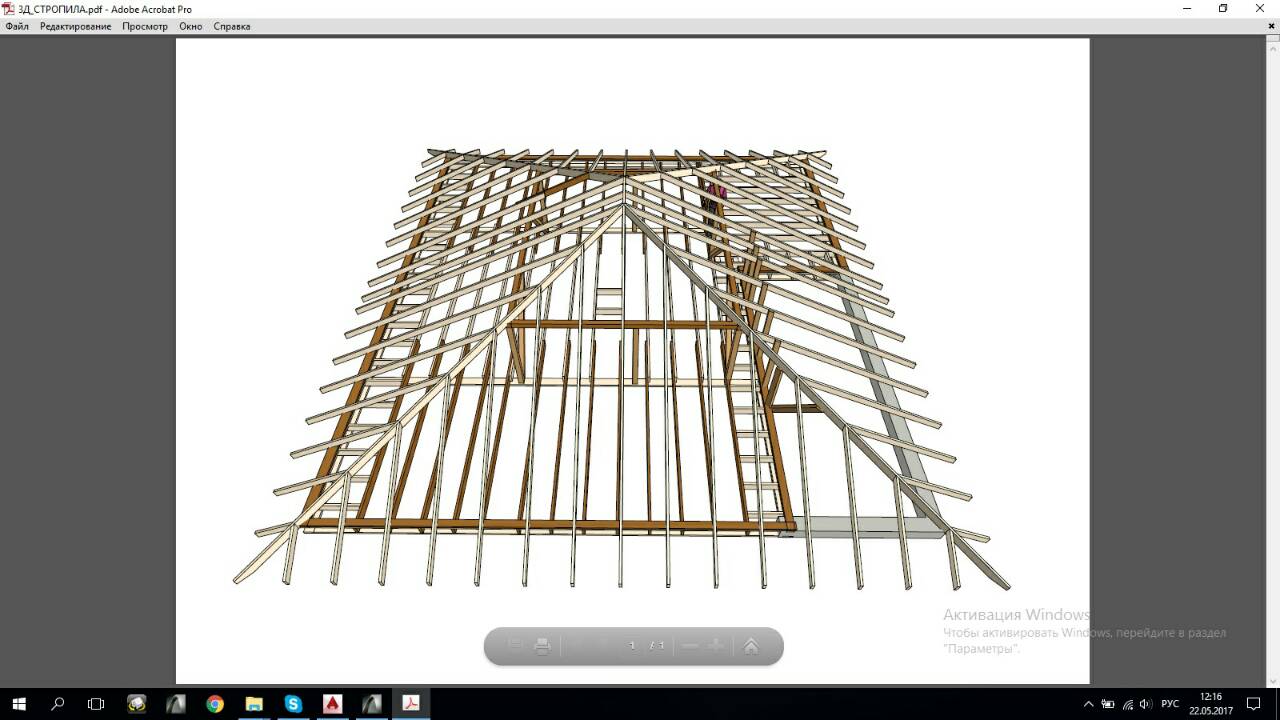The width and height of the screenshot is (1280, 720).
Task: Click the save icon in floating toolbar
Action: 515,646
